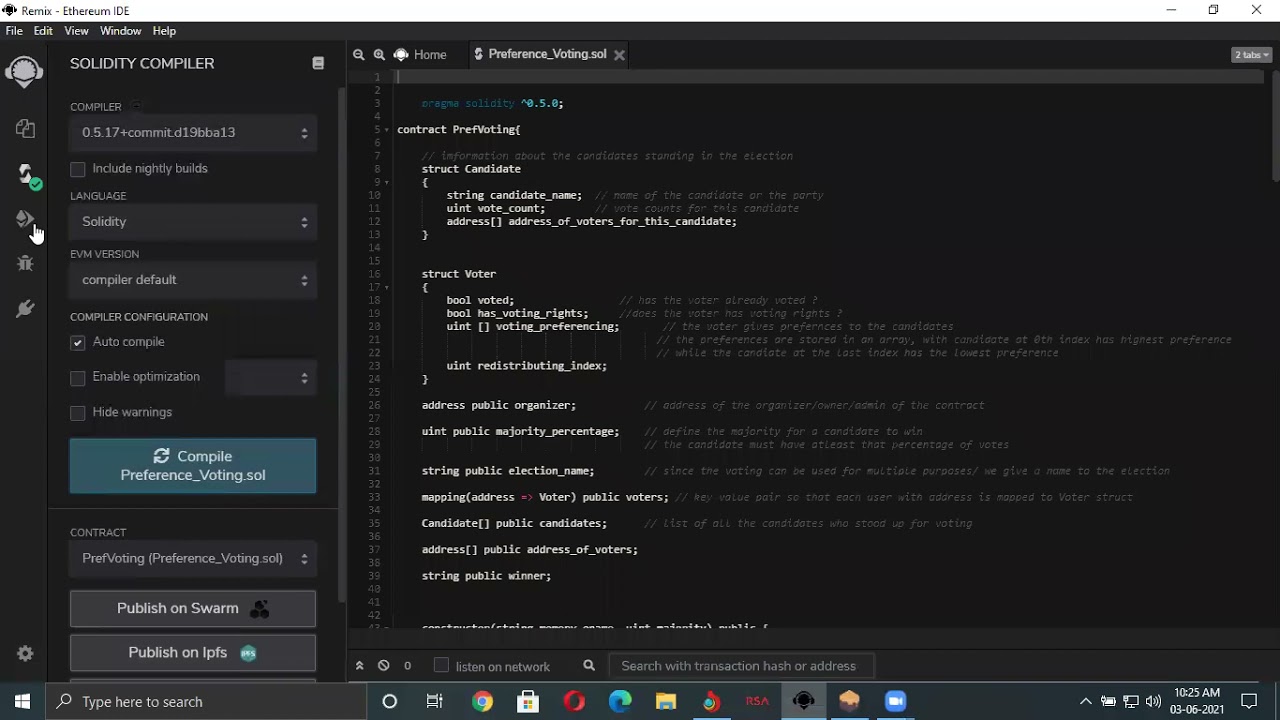Select the Solidity compiler sidebar icon
Screen dimensions: 1280x720
[x=25, y=175]
